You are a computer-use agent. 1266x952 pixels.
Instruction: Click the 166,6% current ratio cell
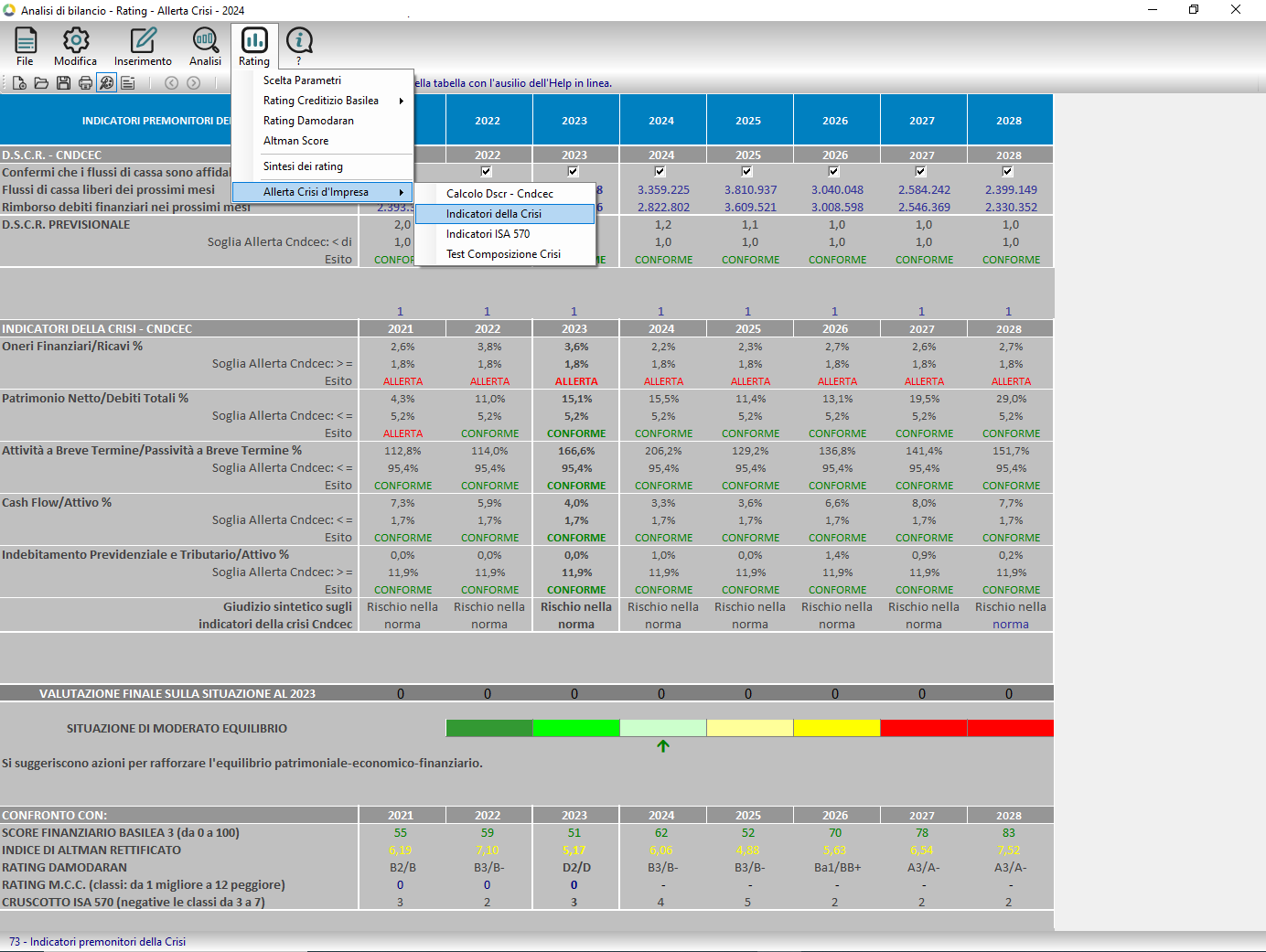pyautogui.click(x=576, y=451)
